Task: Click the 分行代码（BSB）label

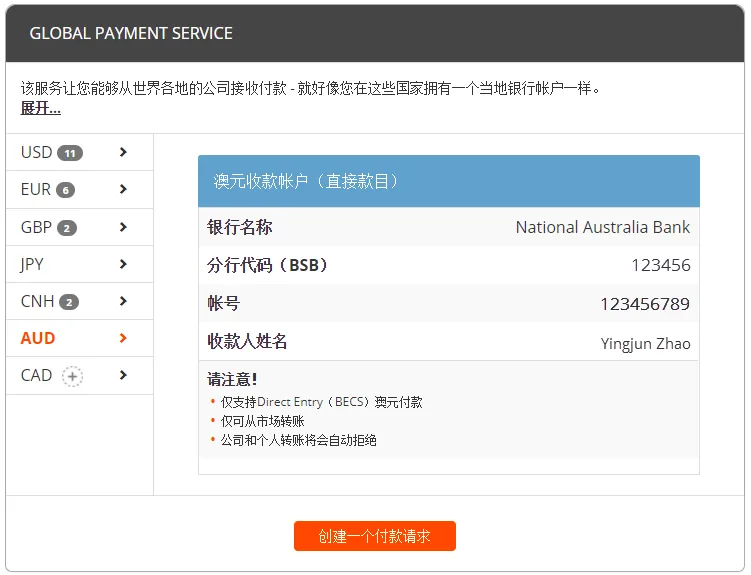Action: pyautogui.click(x=267, y=265)
